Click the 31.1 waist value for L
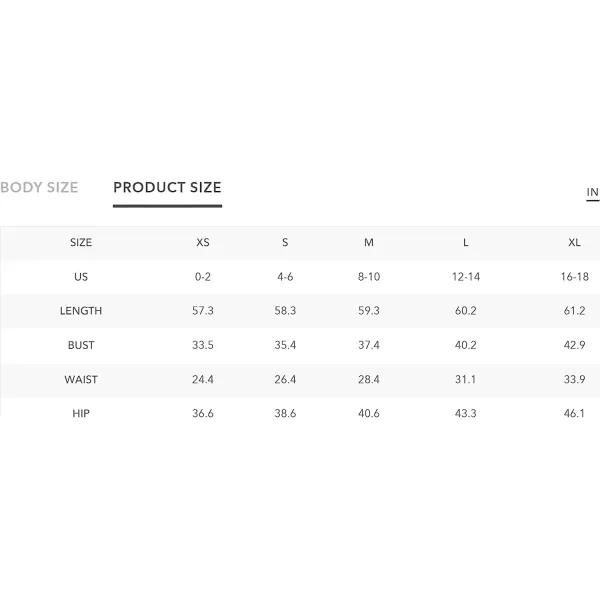600x600 pixels. (466, 380)
